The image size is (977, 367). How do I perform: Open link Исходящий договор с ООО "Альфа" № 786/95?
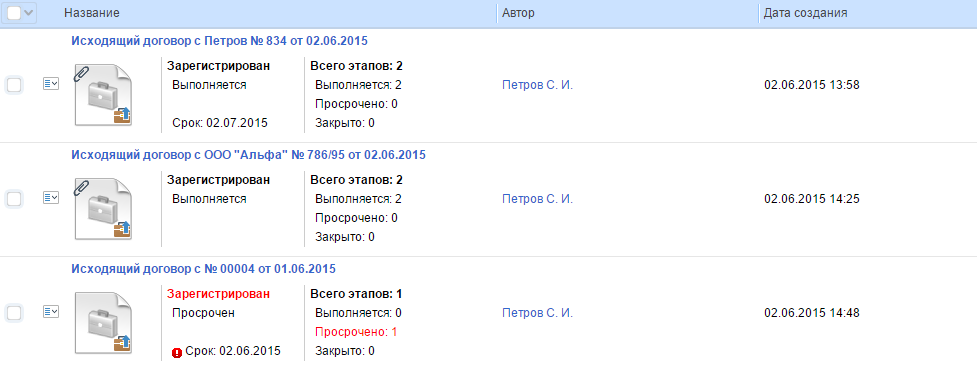pyautogui.click(x=248, y=155)
